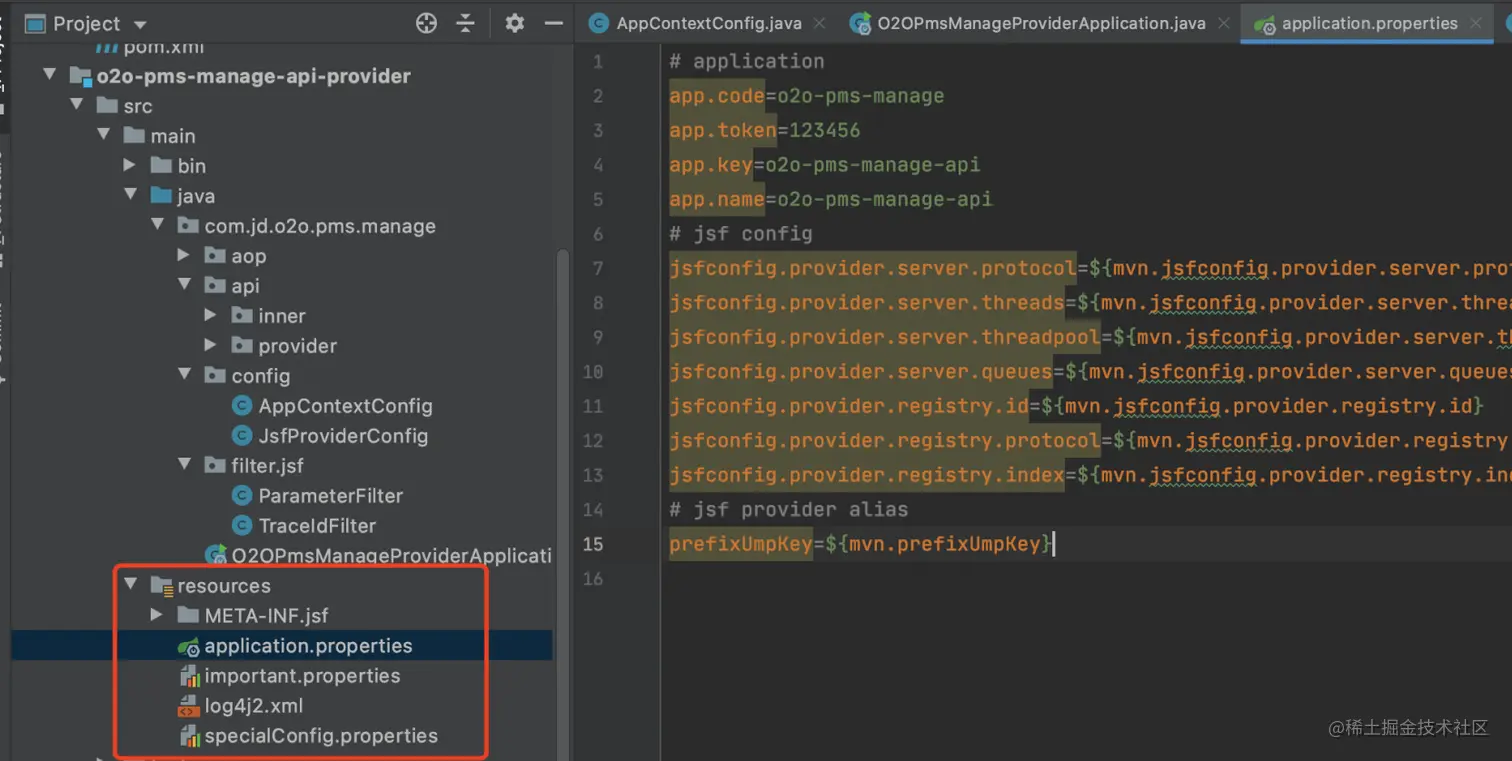
Task: Collapse com.jd.o2o.pms.manage package arrow
Action: (158, 225)
